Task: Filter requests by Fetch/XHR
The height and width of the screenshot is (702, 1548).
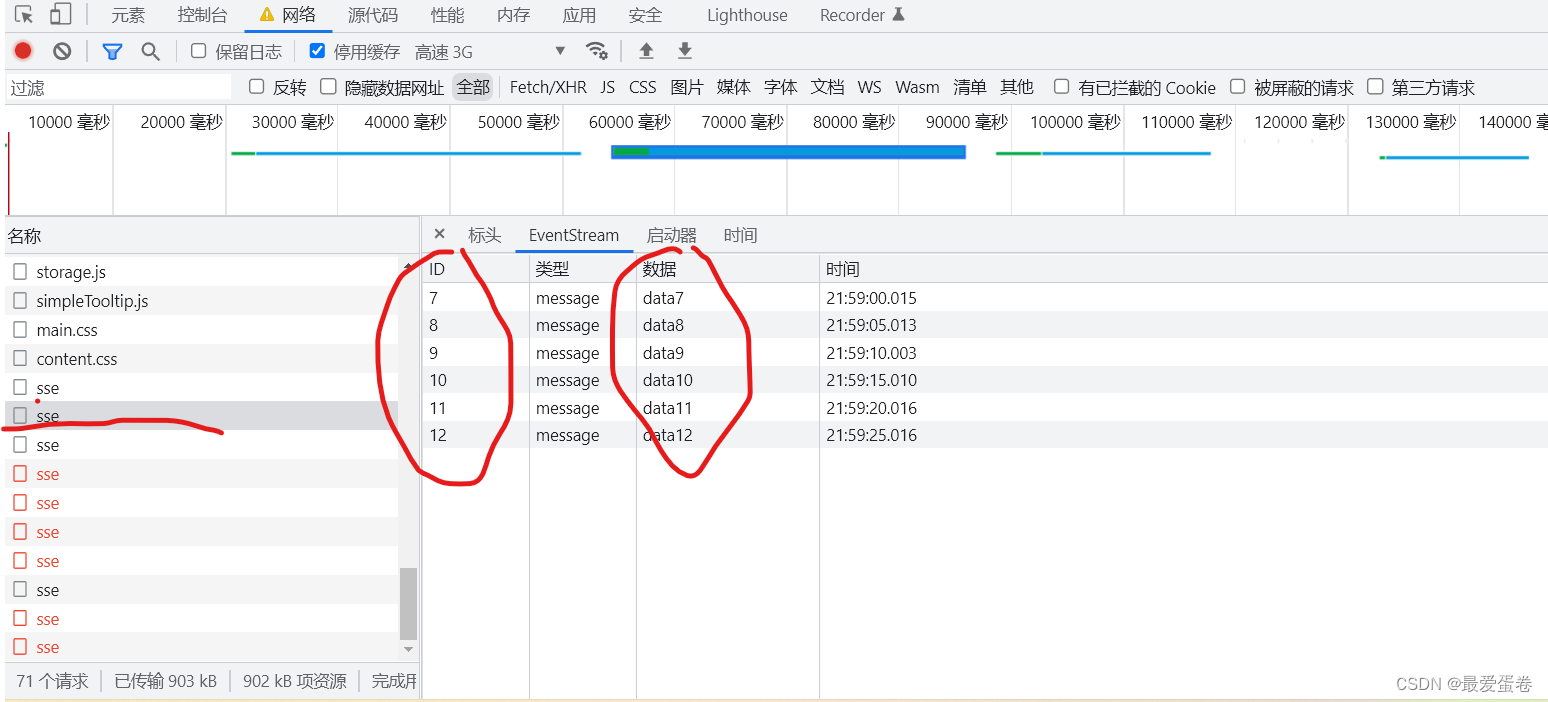Action: [x=548, y=87]
